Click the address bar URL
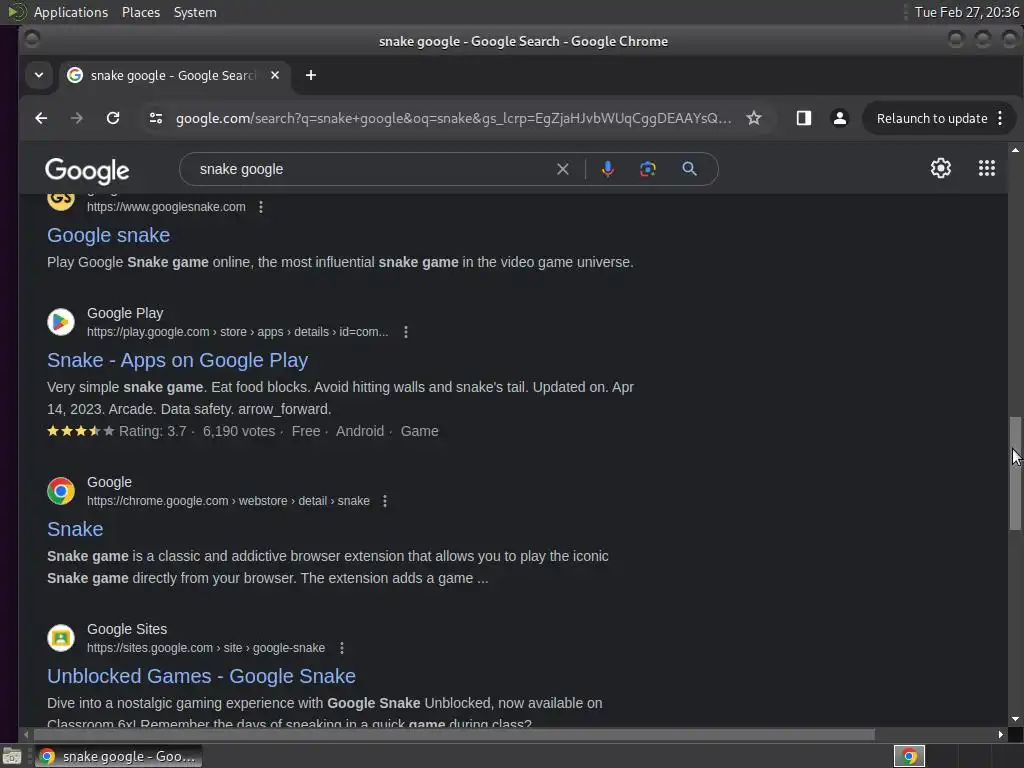 [453, 118]
